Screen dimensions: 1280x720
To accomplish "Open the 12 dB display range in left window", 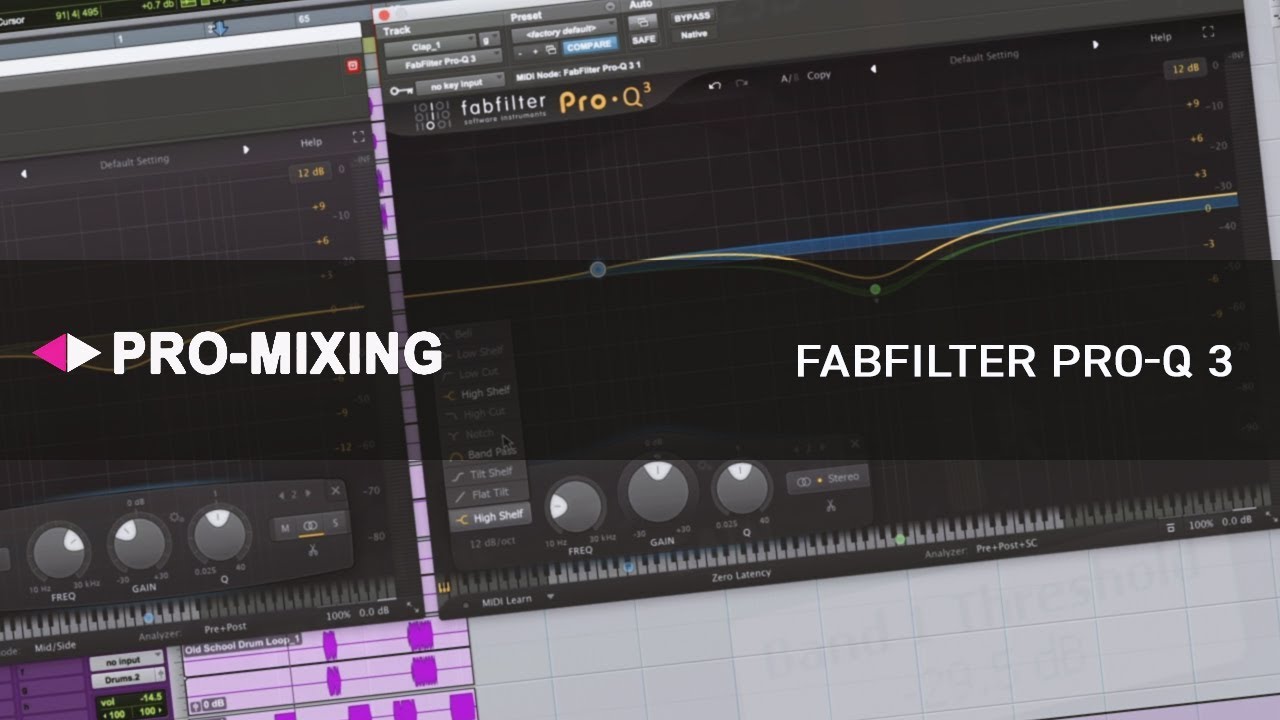I will point(312,173).
